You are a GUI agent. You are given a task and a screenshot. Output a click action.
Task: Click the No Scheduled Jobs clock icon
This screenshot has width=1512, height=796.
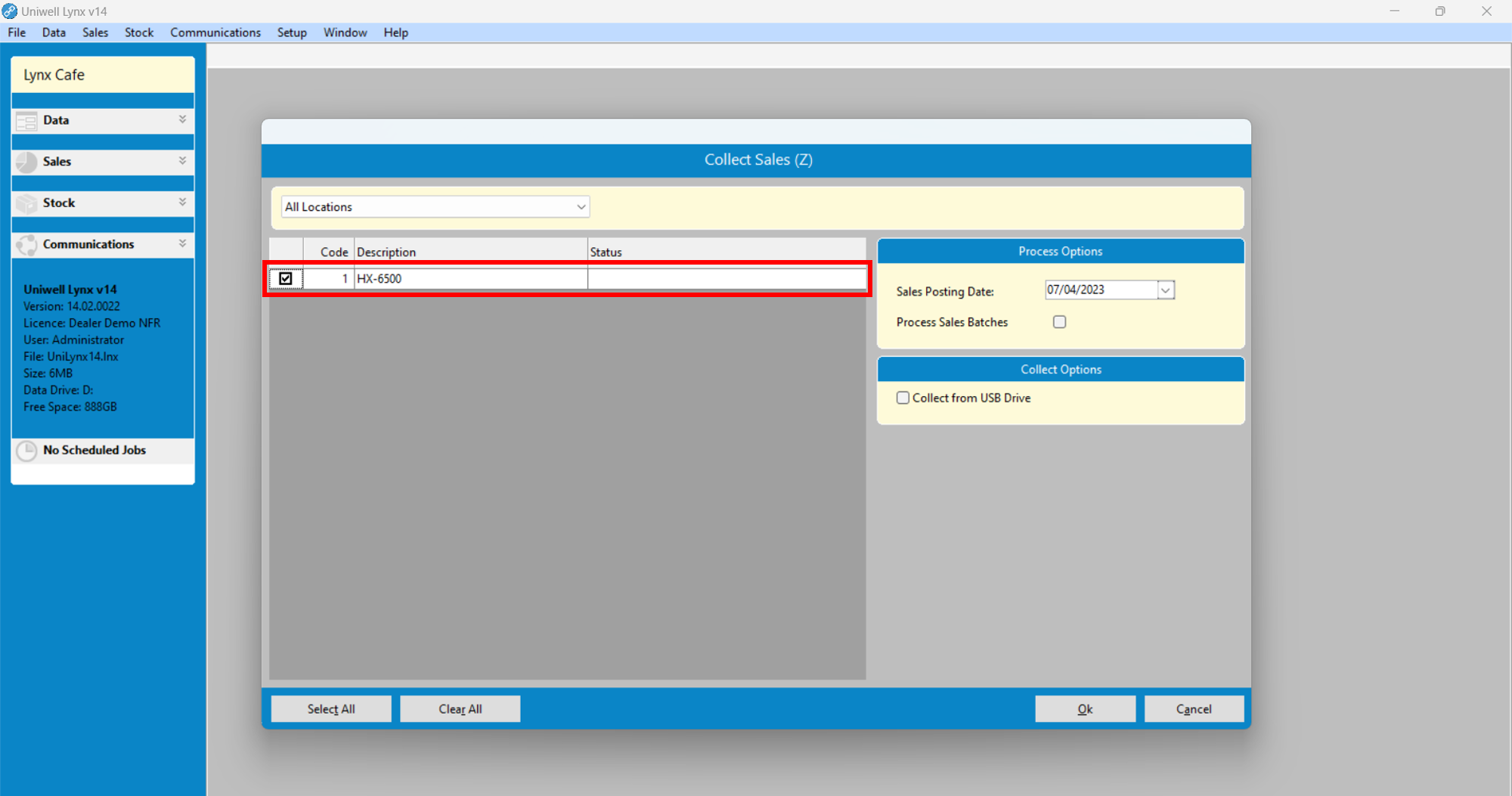tap(26, 451)
